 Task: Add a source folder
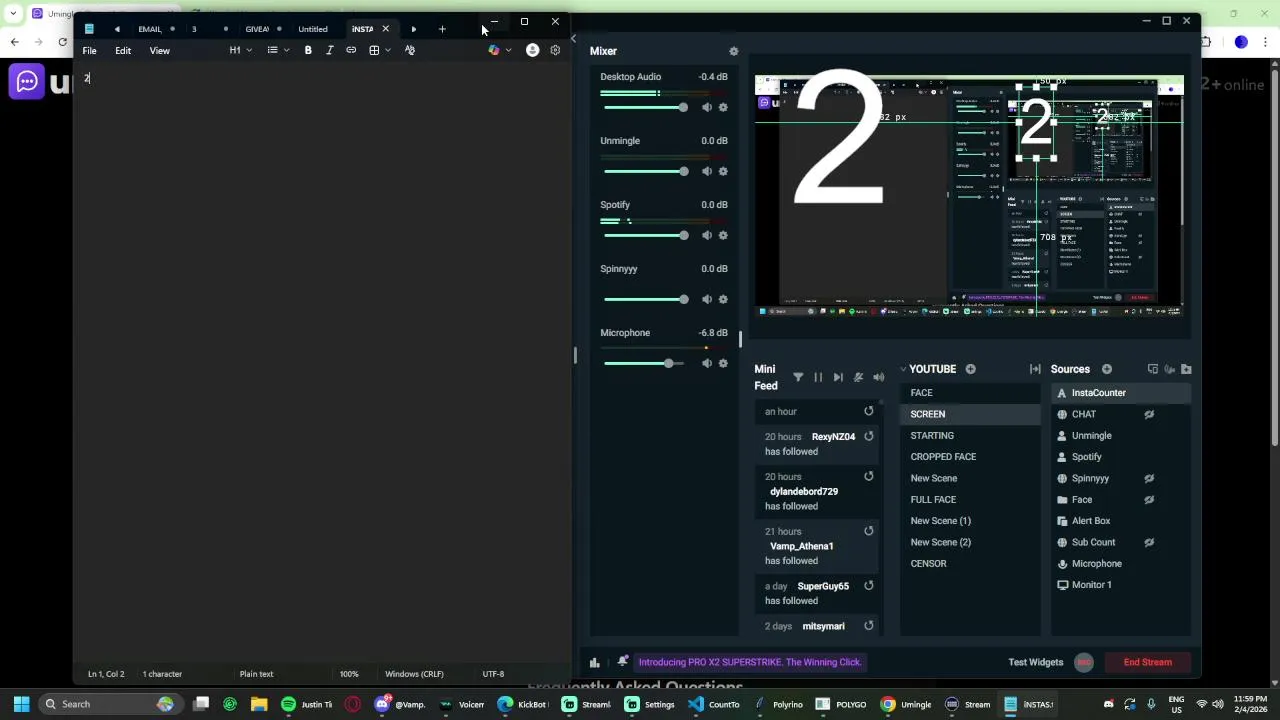point(1187,369)
